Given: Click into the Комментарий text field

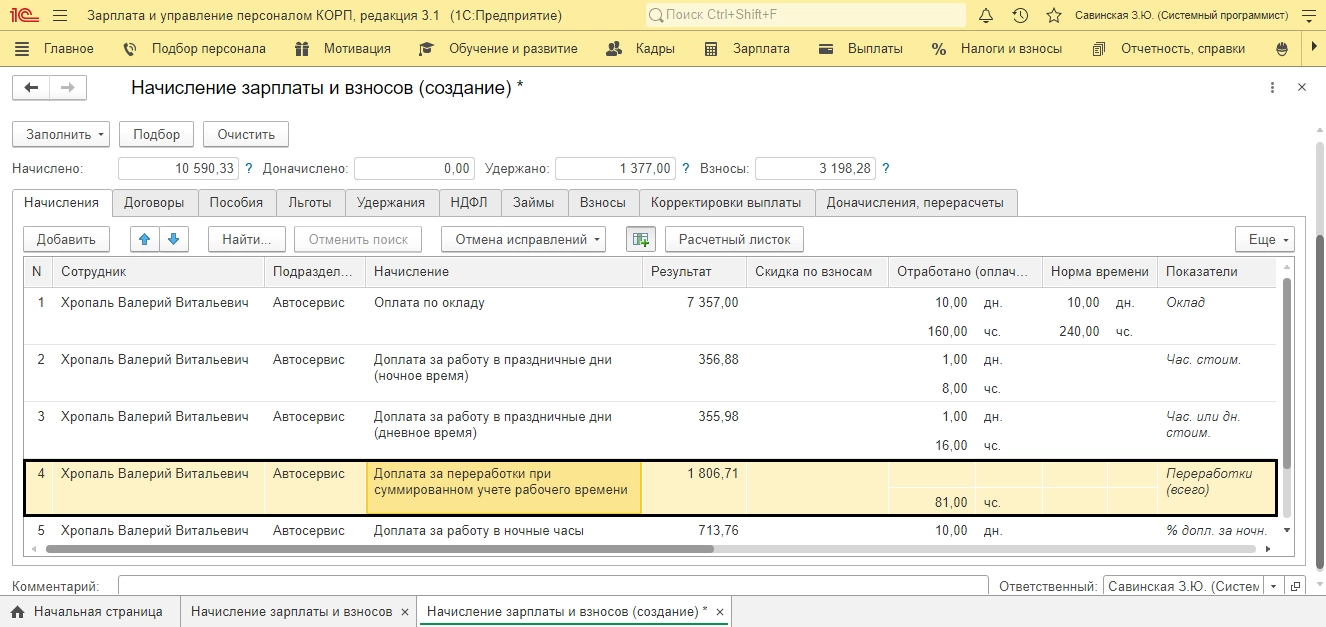Looking at the screenshot, I should 552,586.
